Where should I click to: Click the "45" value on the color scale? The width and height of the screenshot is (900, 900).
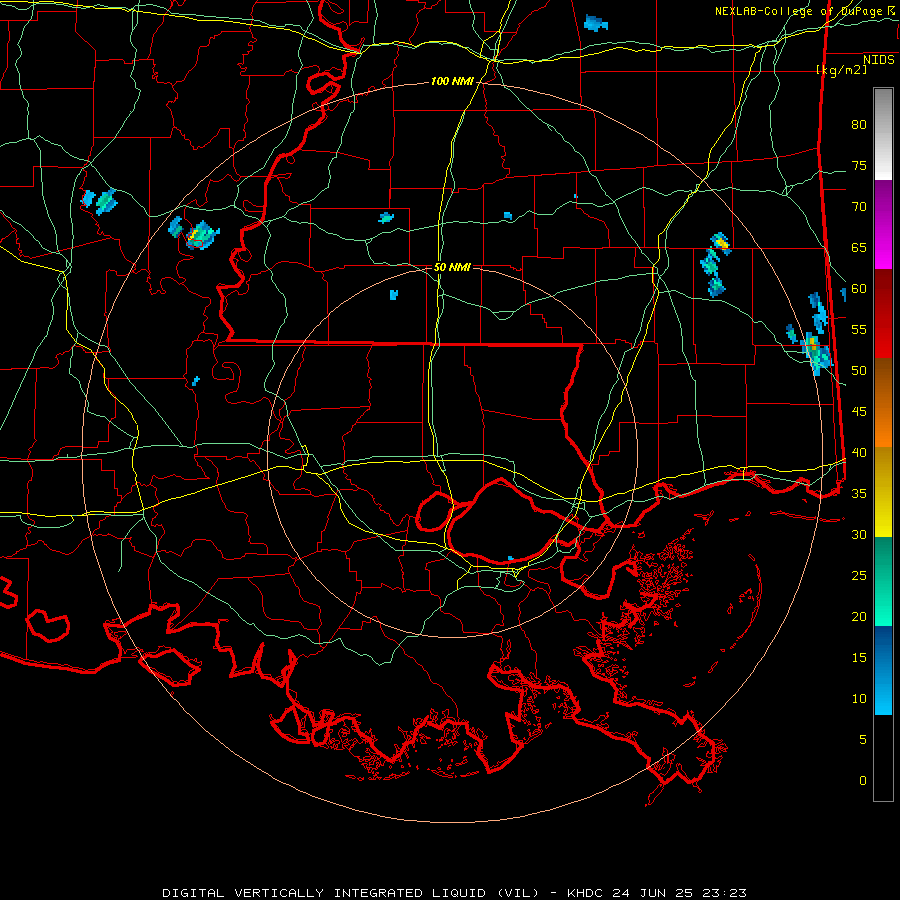[x=859, y=412]
